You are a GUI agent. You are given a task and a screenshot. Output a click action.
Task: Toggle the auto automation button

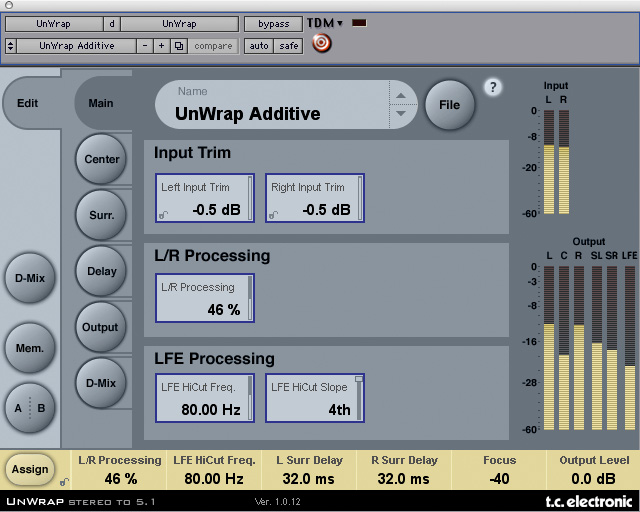259,46
